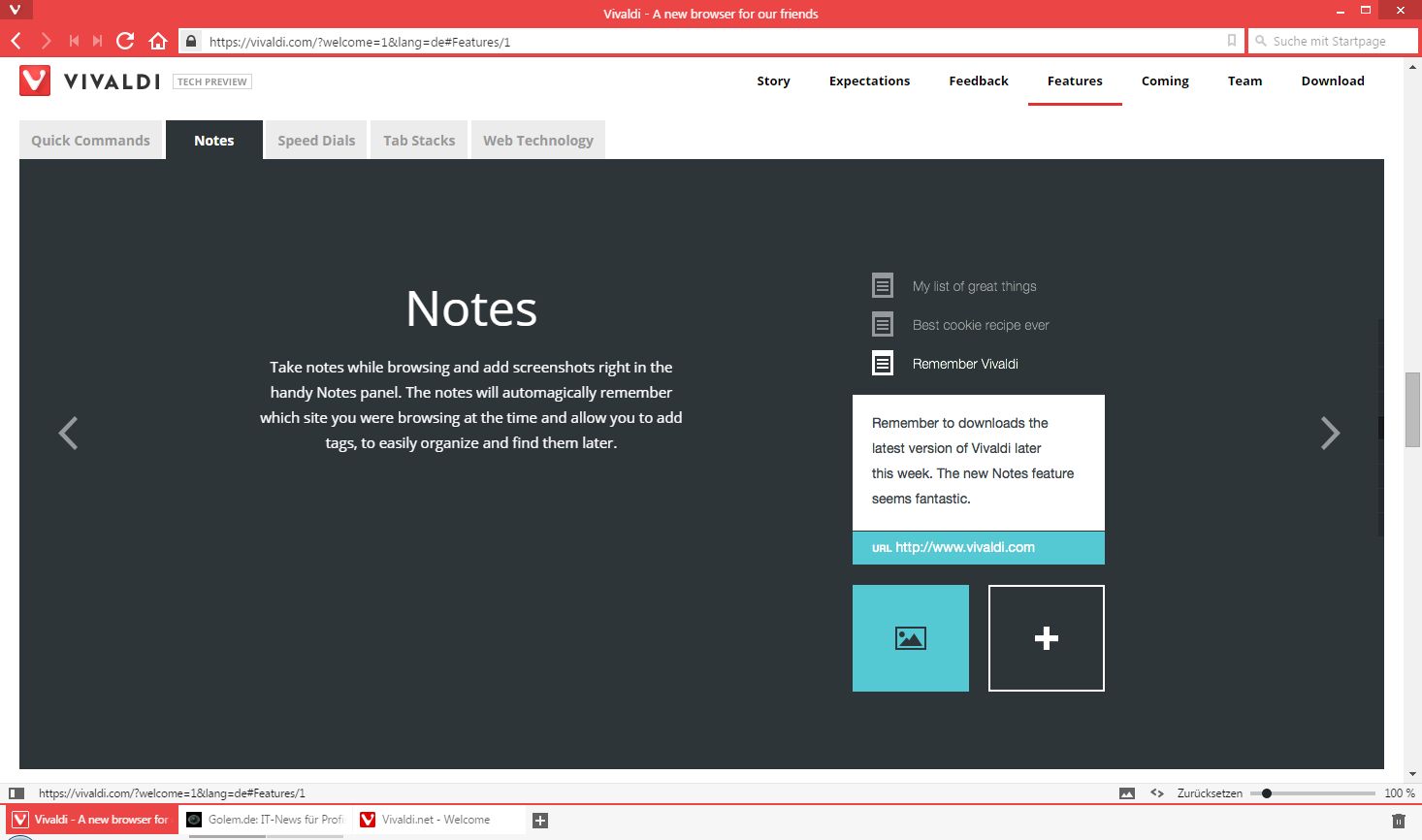Go to Story section

pyautogui.click(x=773, y=81)
